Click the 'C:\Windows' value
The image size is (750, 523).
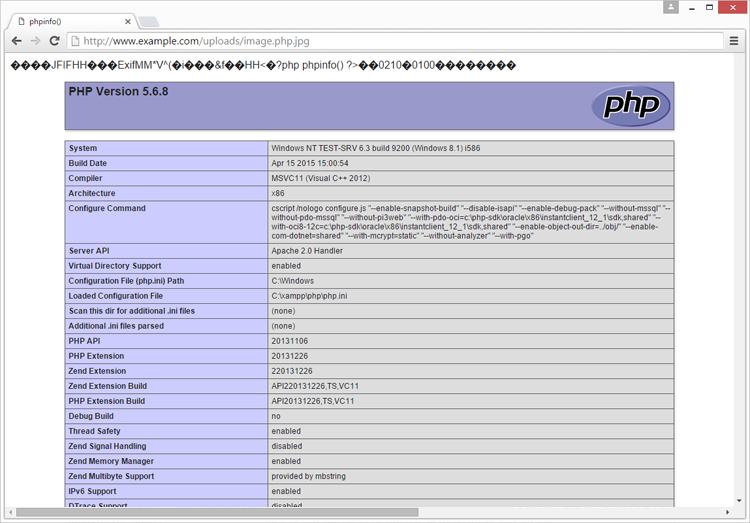[x=293, y=281]
